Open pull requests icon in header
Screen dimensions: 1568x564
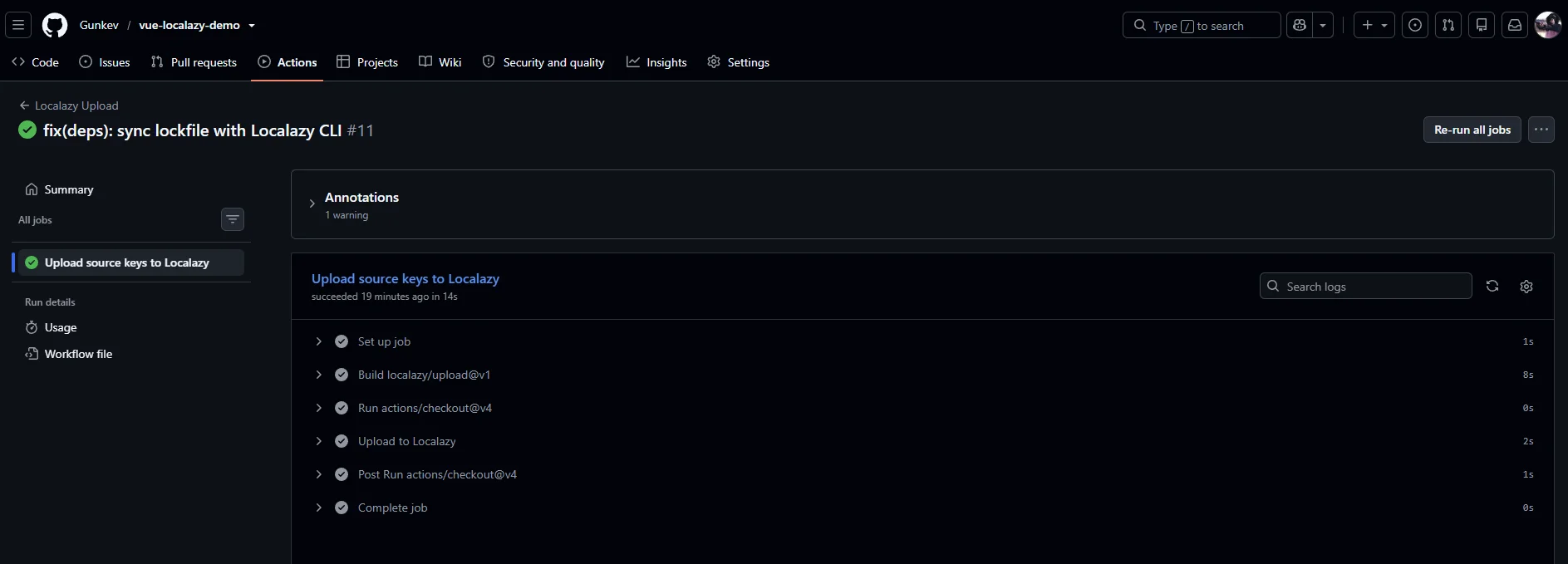click(x=1448, y=25)
